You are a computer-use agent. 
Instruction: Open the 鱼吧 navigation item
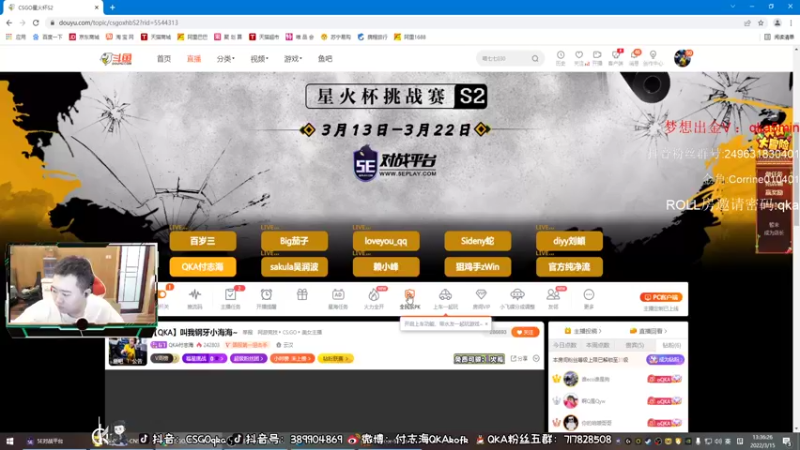pyautogui.click(x=325, y=59)
